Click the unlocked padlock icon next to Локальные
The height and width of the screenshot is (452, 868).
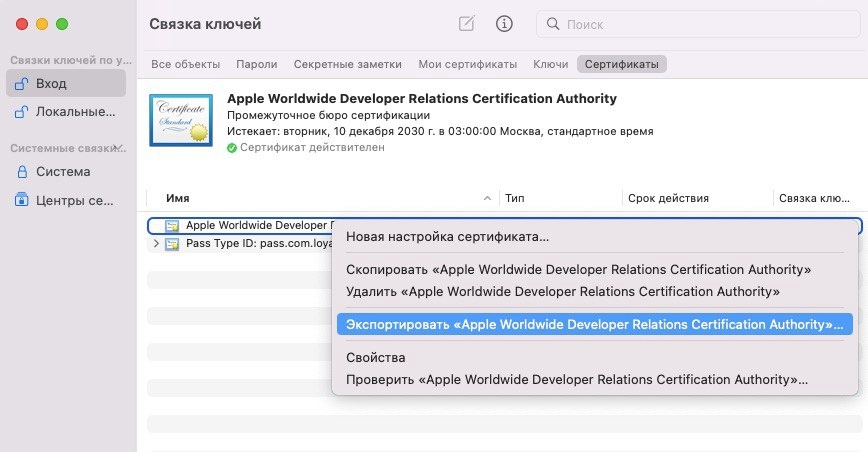pos(22,112)
